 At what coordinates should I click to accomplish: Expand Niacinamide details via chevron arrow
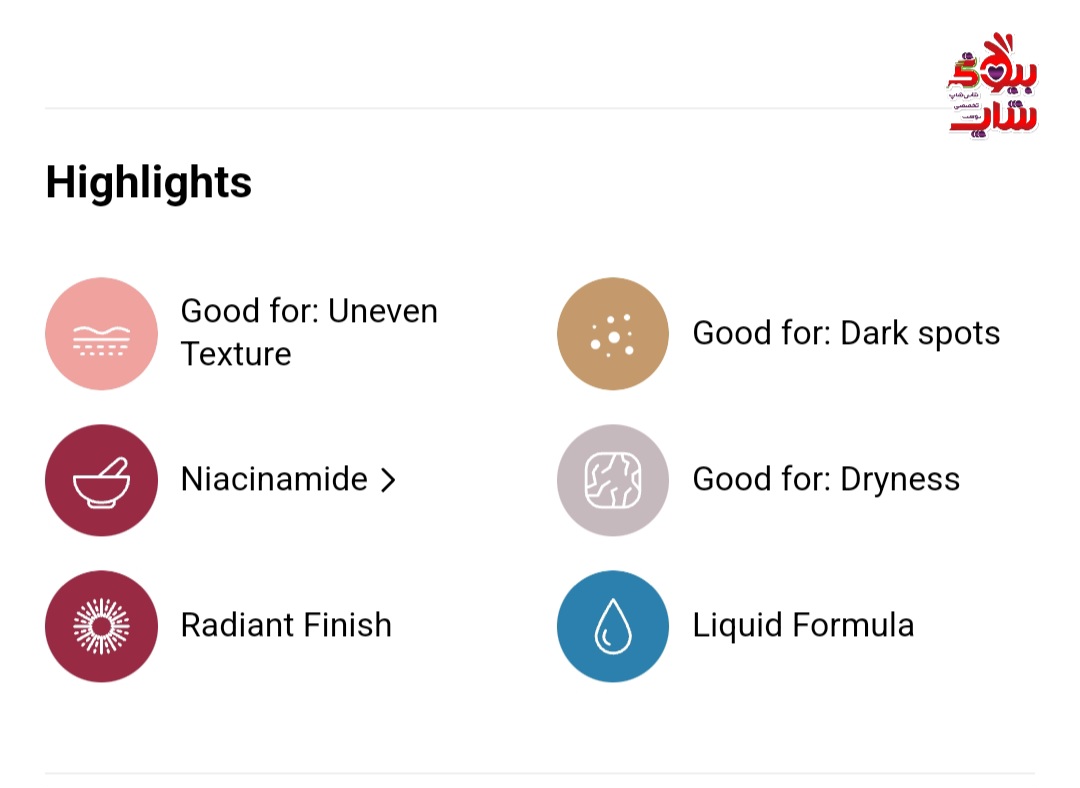click(x=388, y=480)
